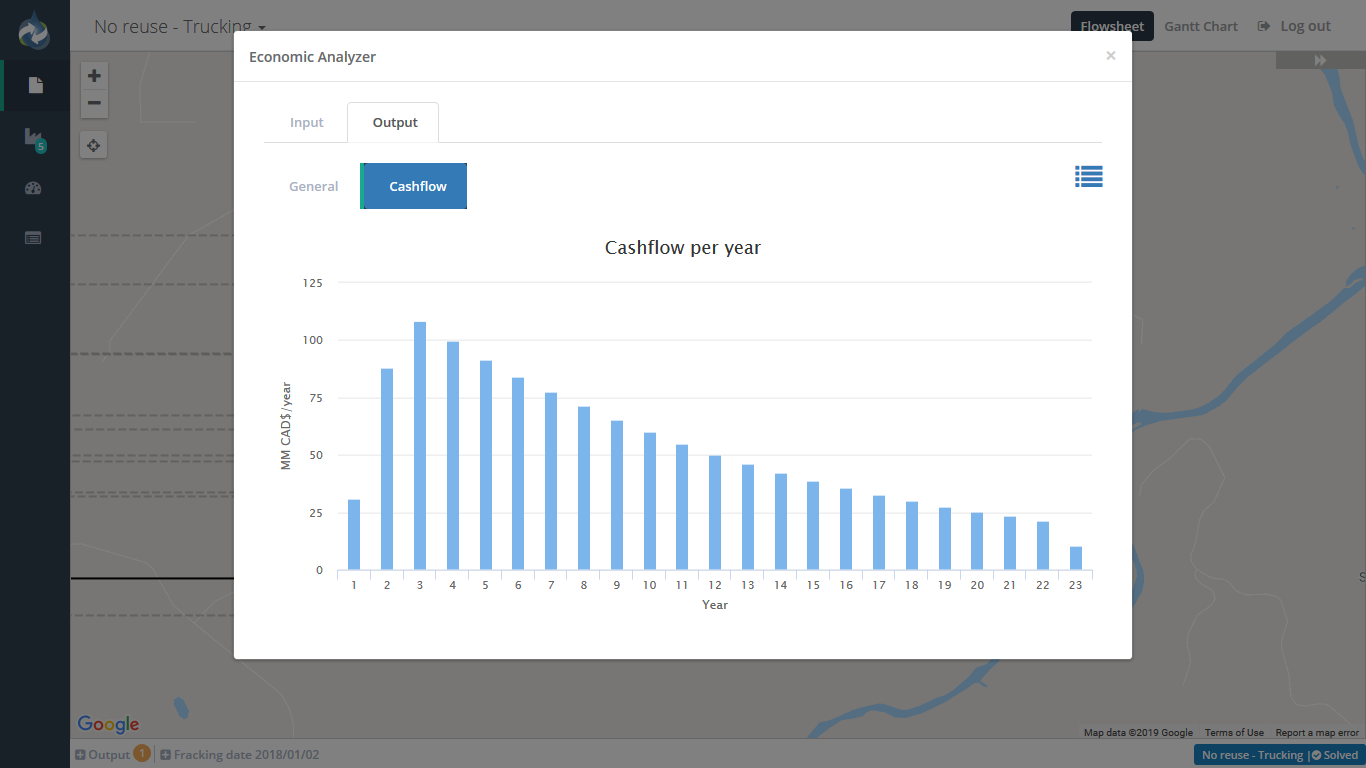Screen dimensions: 1366x768
Task: Select the Output tab
Action: (394, 123)
